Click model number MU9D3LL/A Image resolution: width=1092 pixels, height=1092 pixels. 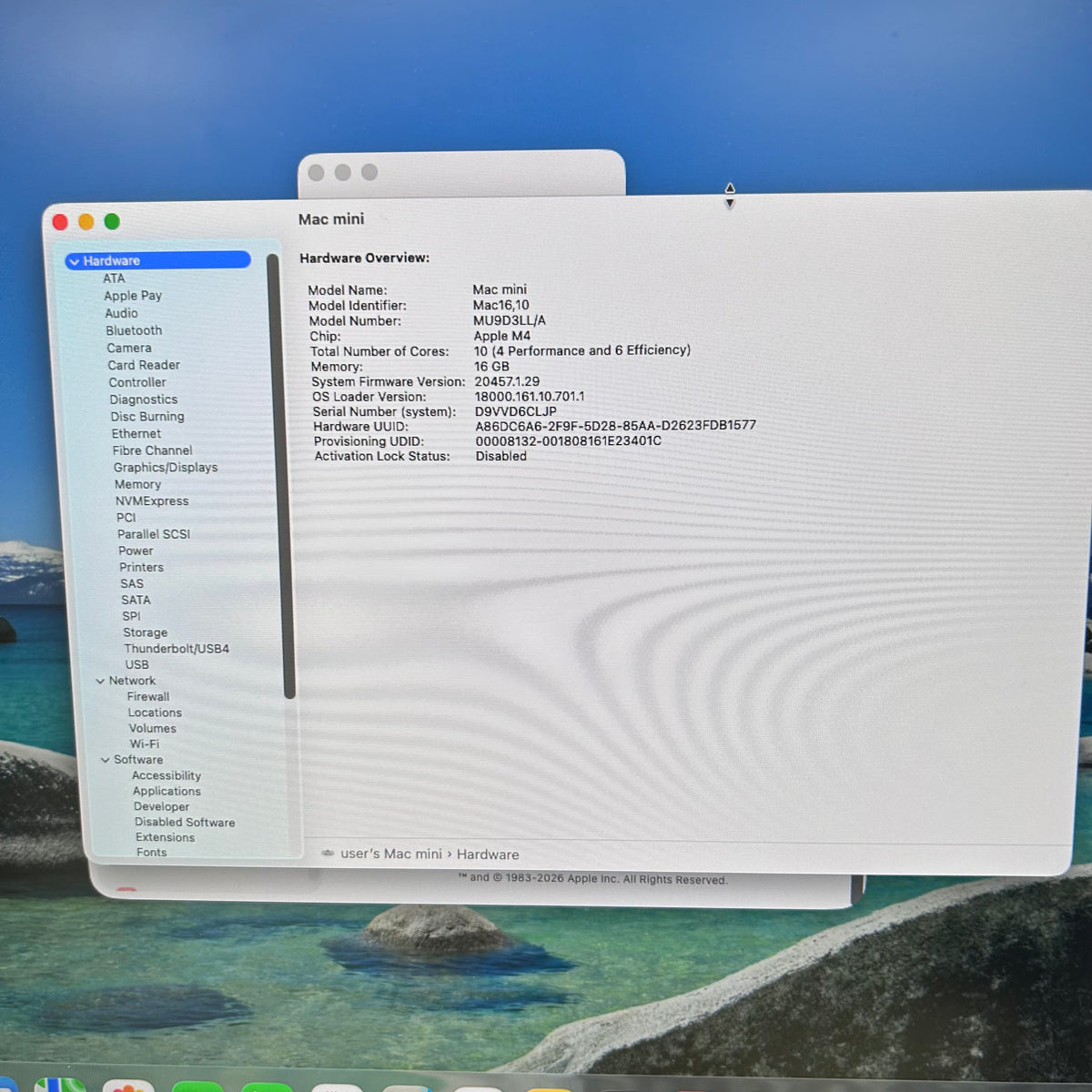(x=510, y=320)
